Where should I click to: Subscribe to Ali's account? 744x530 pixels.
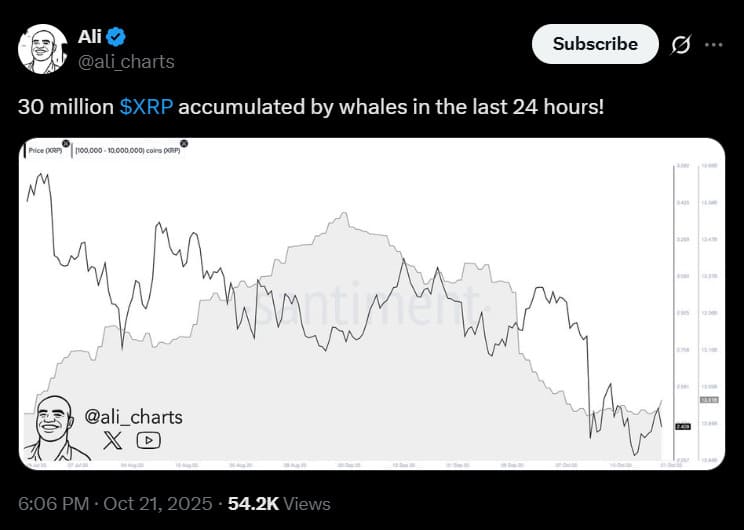595,44
